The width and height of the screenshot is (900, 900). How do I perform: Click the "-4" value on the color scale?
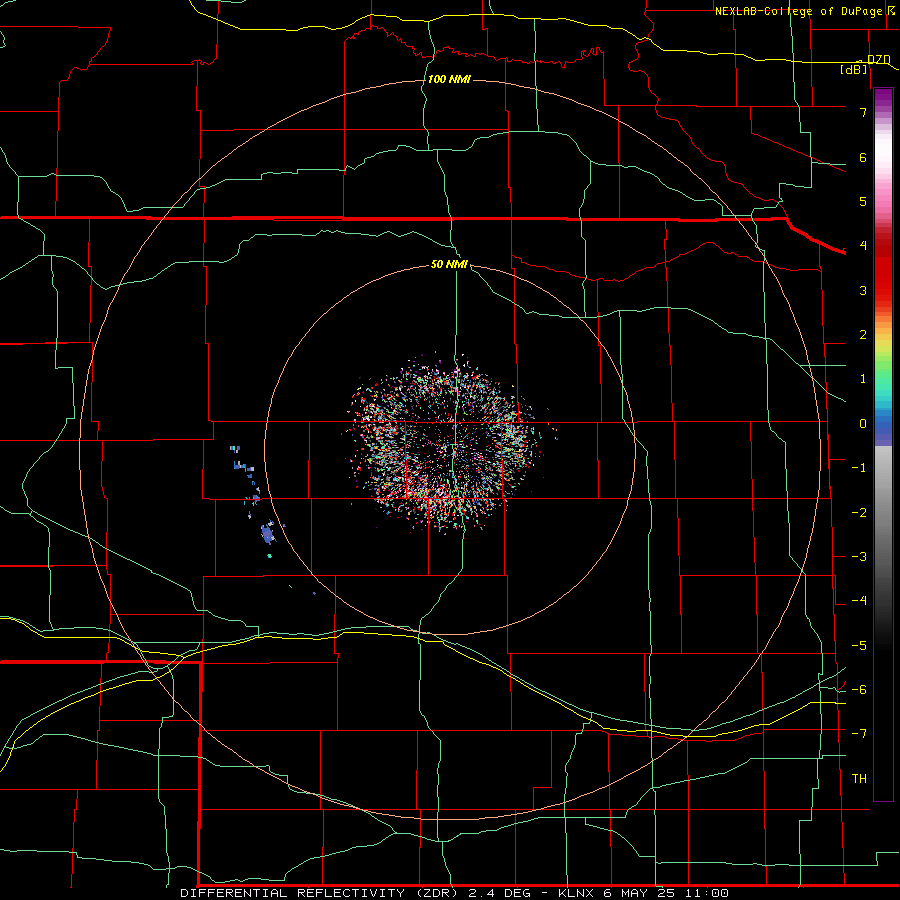pyautogui.click(x=859, y=601)
